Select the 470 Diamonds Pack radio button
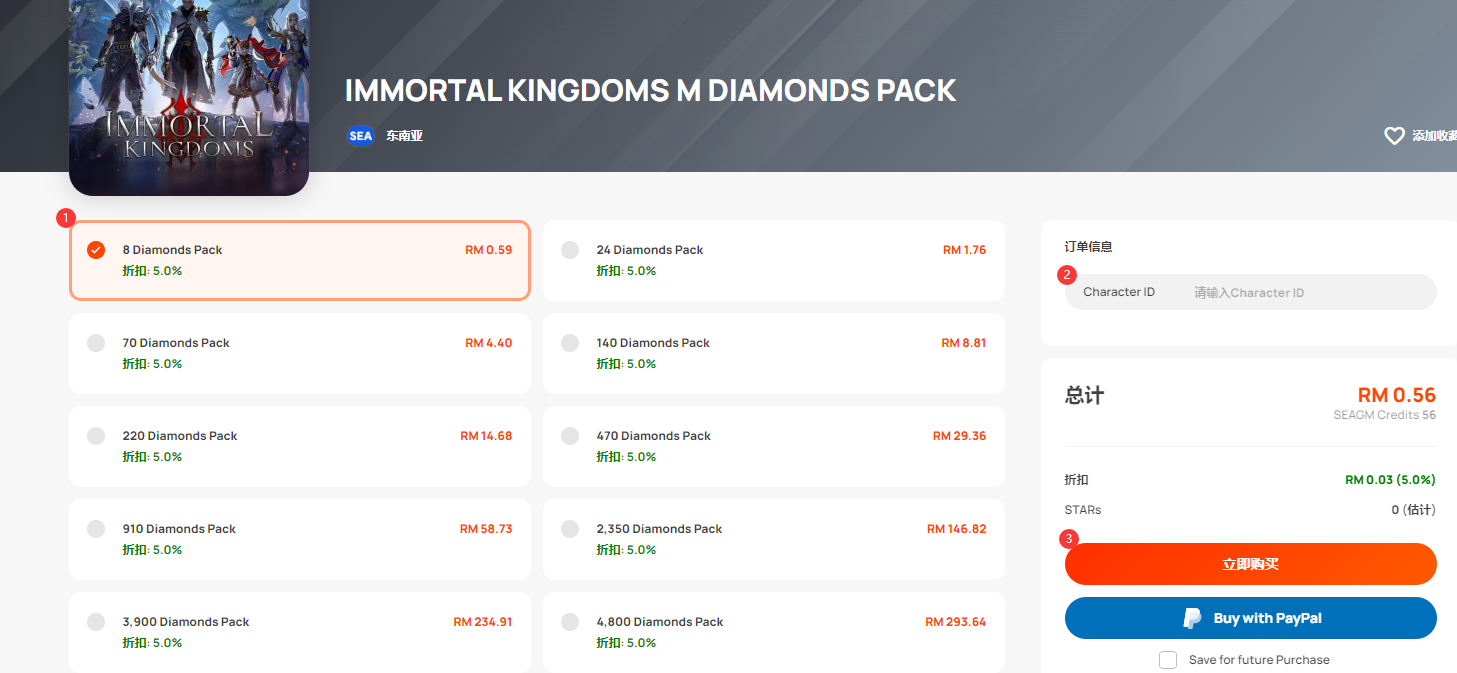1457x673 pixels. click(570, 436)
